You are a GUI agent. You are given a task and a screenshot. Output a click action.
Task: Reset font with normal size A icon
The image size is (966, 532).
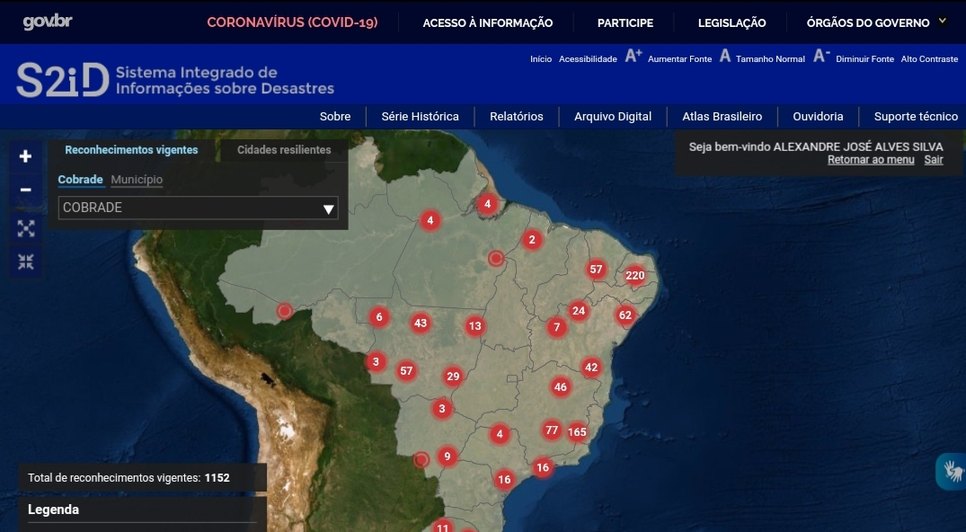[725, 57]
